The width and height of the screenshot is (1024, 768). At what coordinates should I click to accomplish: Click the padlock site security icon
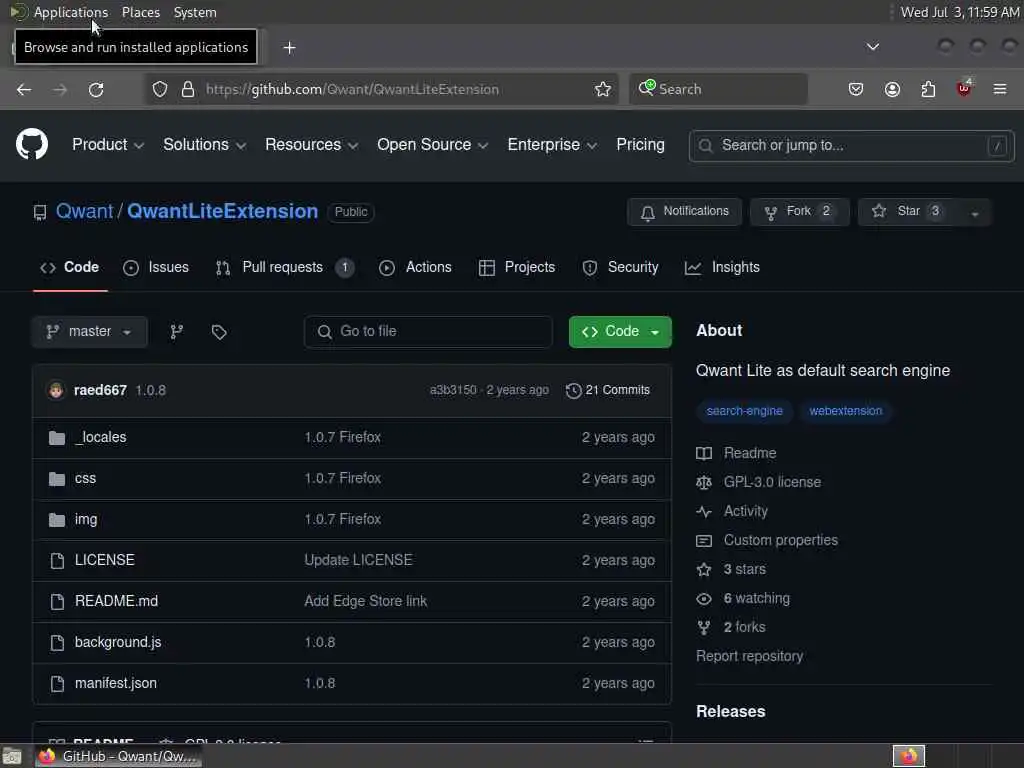pyautogui.click(x=188, y=89)
